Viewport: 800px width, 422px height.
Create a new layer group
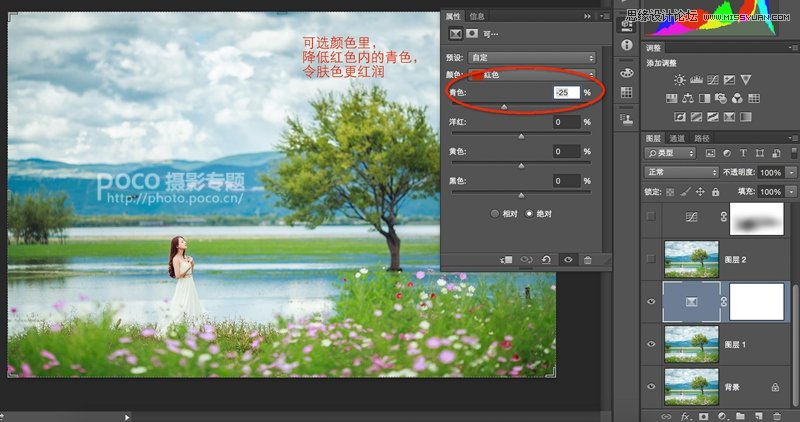pos(740,417)
